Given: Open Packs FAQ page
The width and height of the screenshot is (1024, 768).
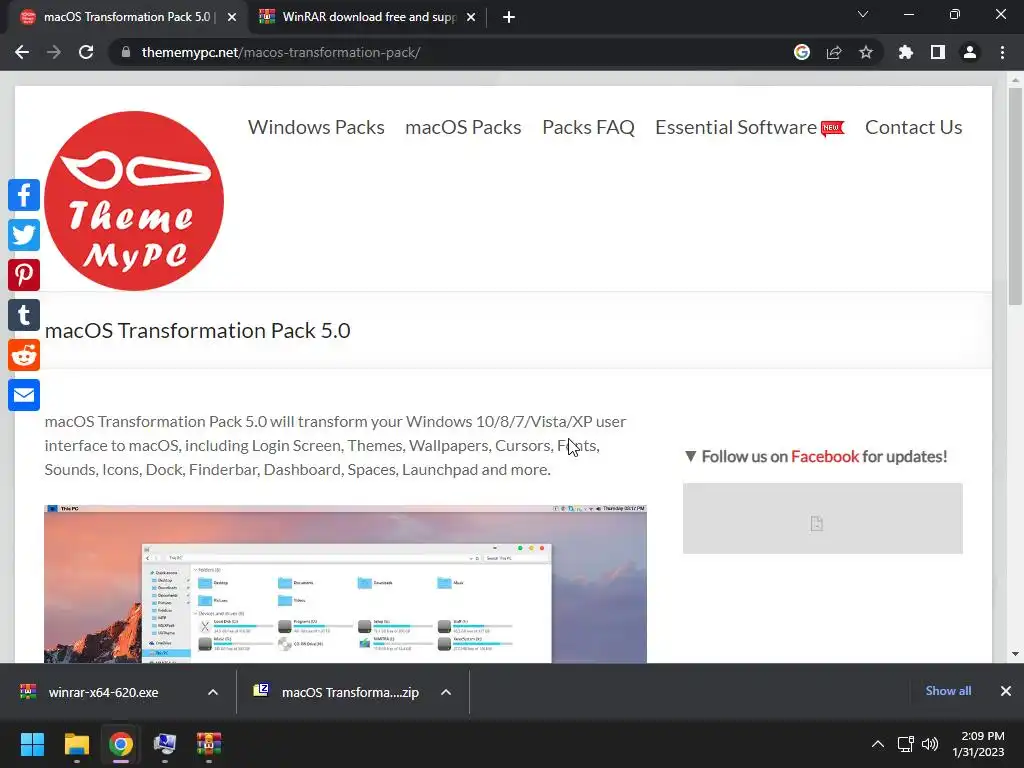Looking at the screenshot, I should pyautogui.click(x=588, y=127).
